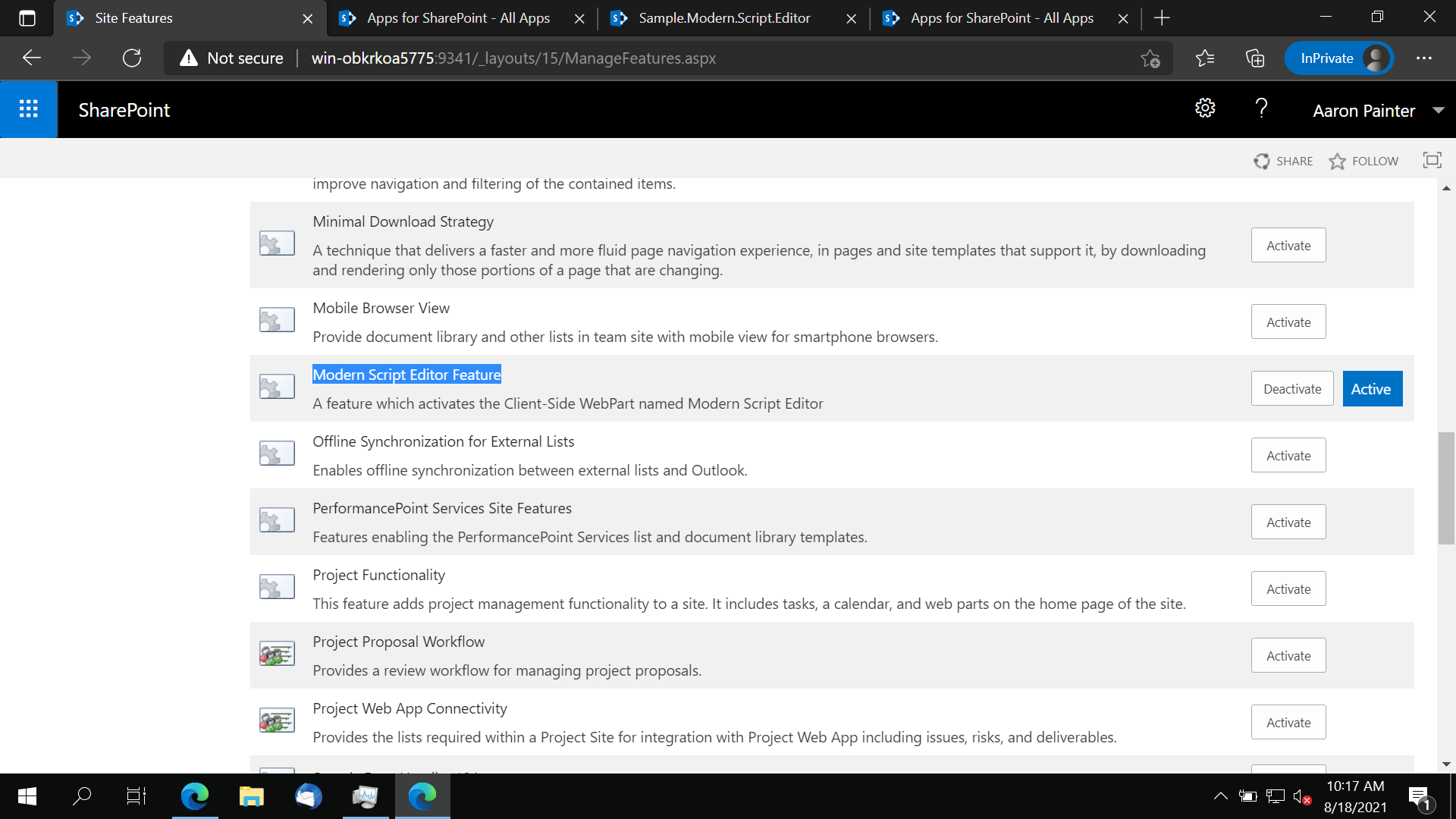Open SharePoint help question mark
The height and width of the screenshot is (819, 1456).
1261,108
